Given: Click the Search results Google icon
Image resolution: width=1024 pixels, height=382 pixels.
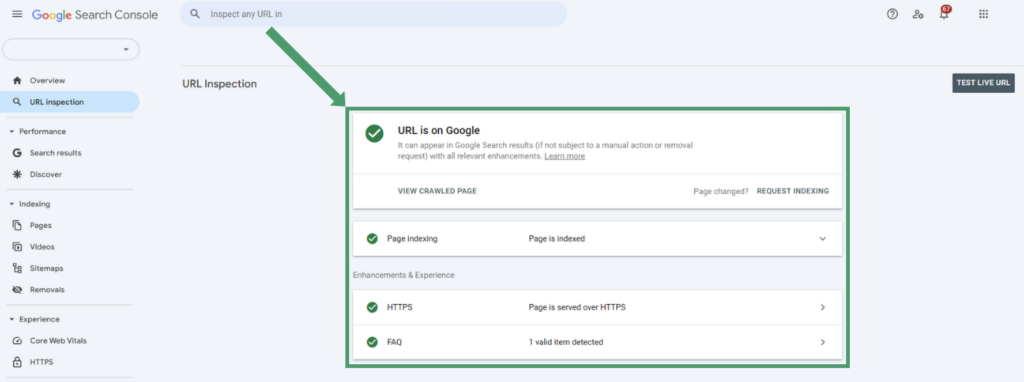Looking at the screenshot, I should tap(18, 153).
